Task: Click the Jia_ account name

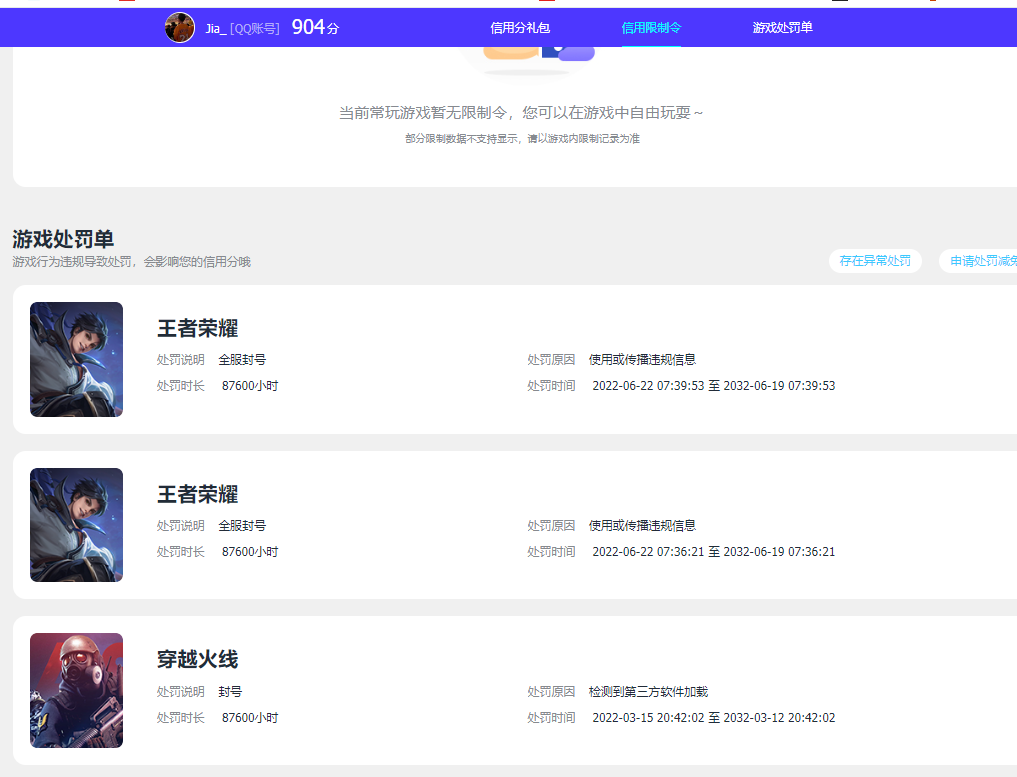Action: point(215,29)
